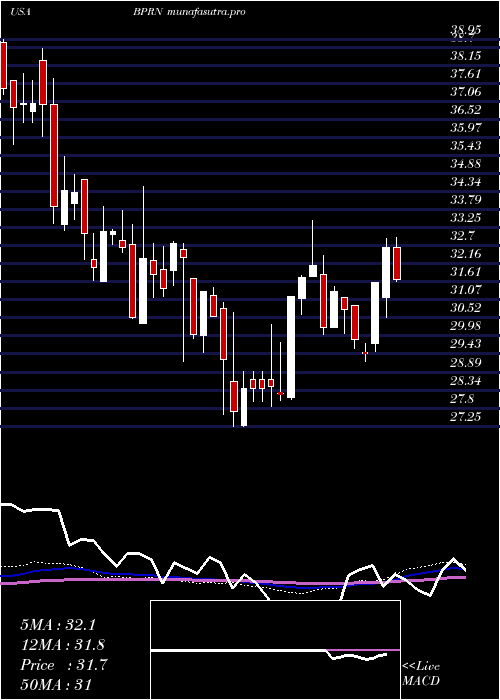500x700 pixels.
Task: Click the 36.52 price axis label
Action: click(466, 110)
